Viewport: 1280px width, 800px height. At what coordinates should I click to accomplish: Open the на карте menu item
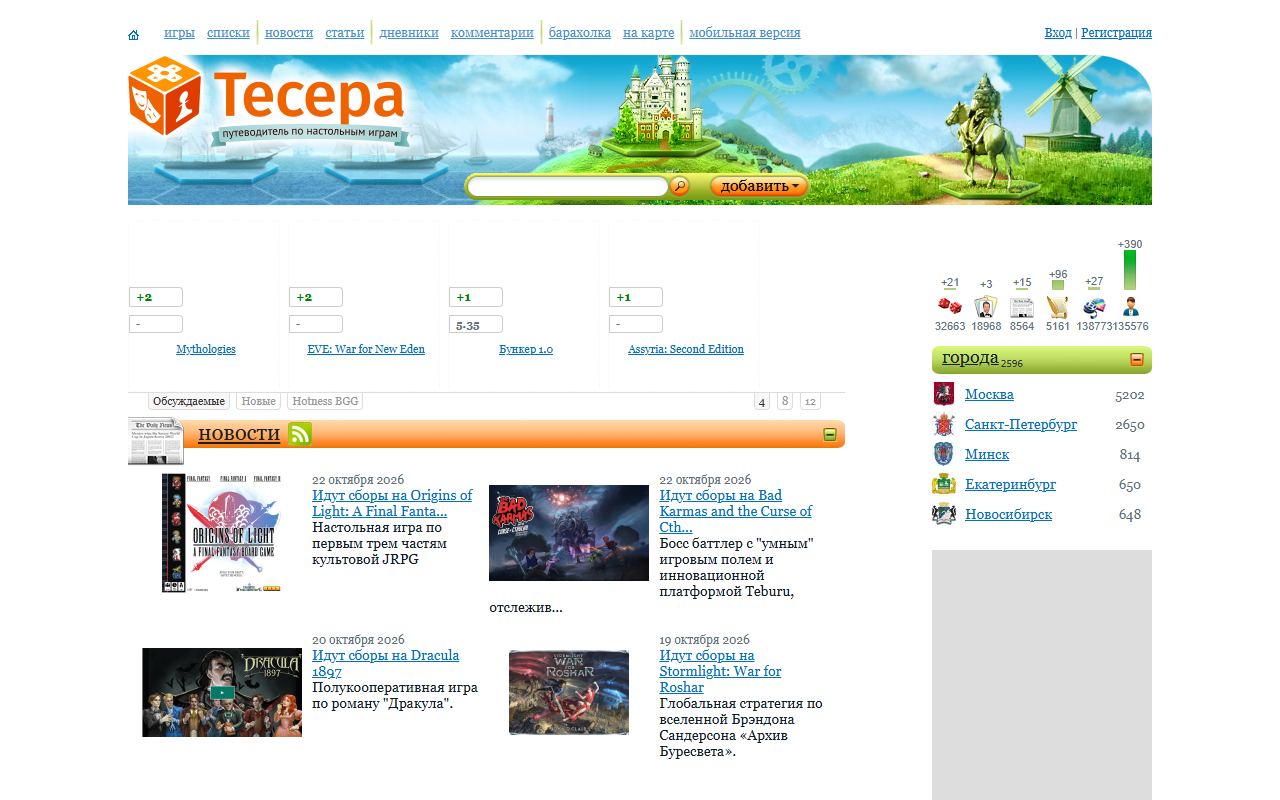click(x=649, y=32)
